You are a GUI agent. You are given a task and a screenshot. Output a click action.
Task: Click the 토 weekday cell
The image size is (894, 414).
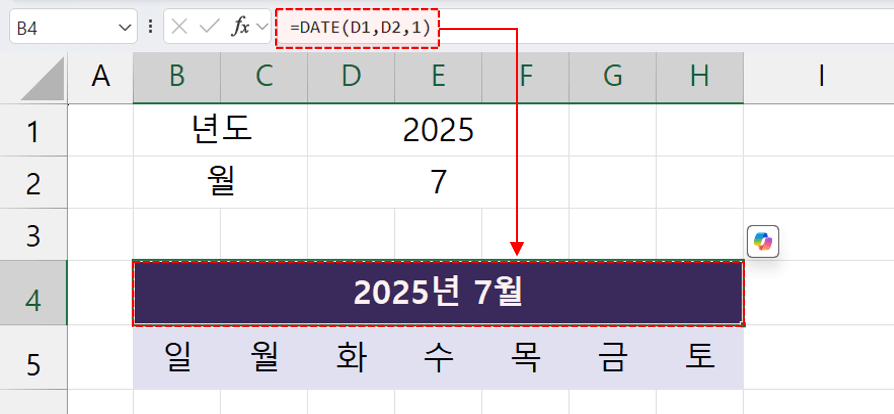pyautogui.click(x=700, y=358)
